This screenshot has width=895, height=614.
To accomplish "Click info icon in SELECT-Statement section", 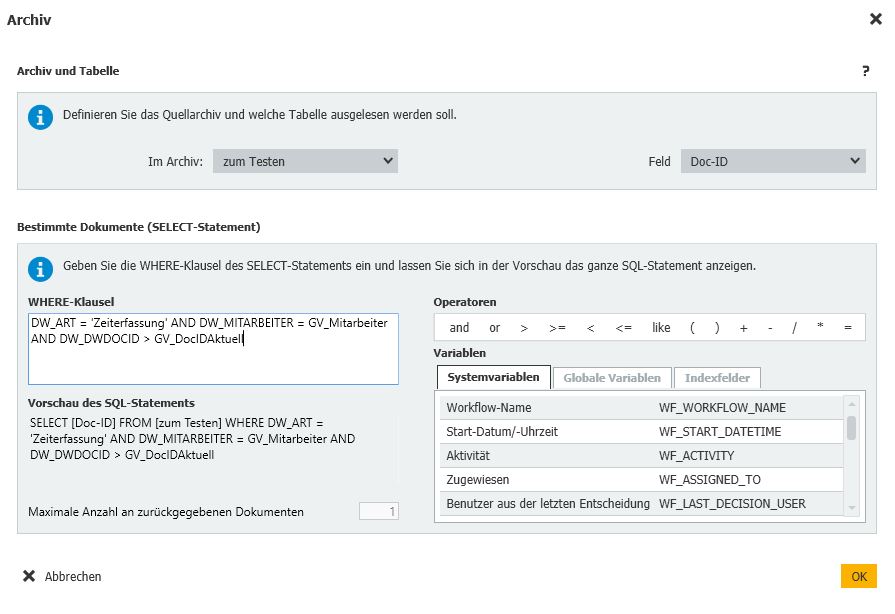I will coord(40,268).
